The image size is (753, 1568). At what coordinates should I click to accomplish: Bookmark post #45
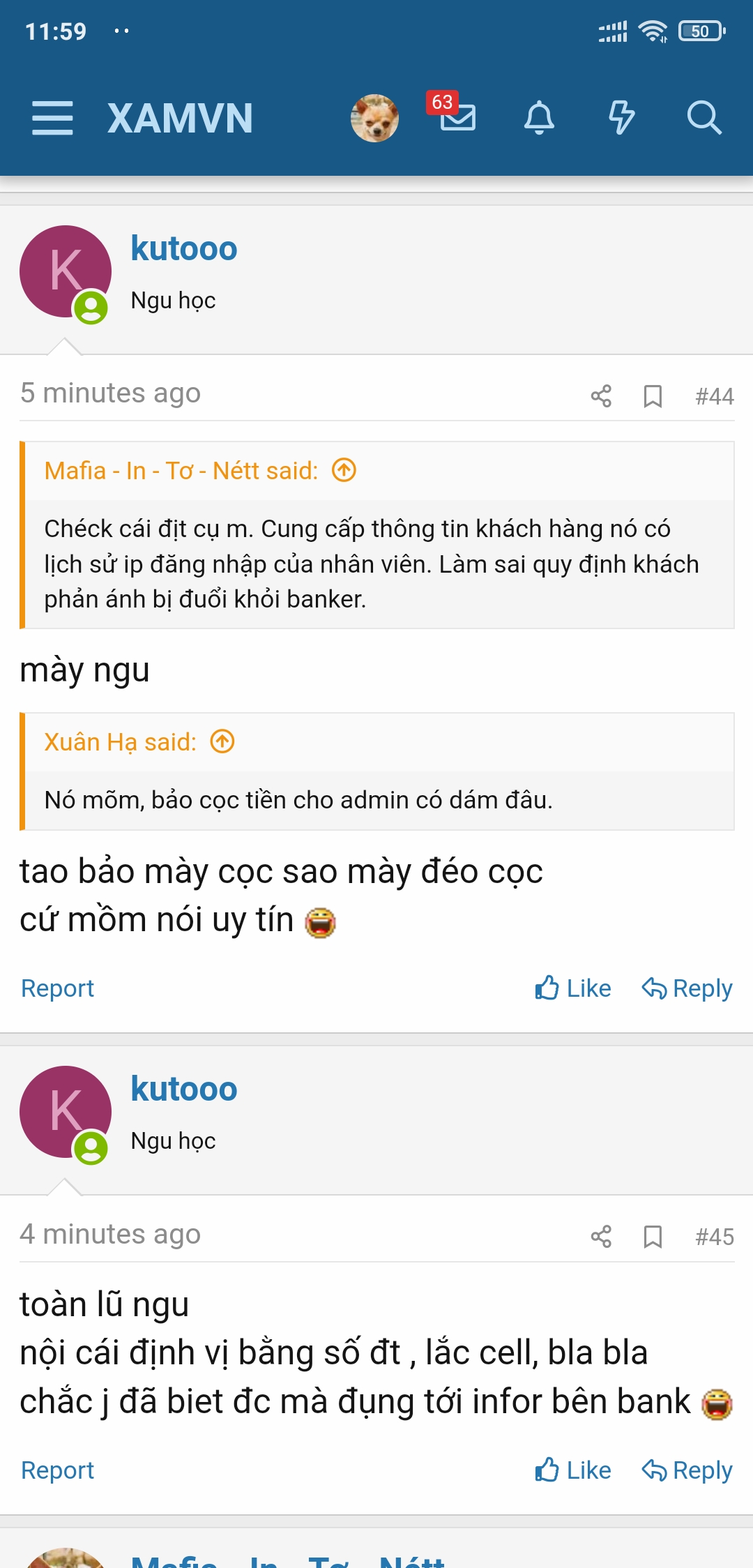point(653,1237)
